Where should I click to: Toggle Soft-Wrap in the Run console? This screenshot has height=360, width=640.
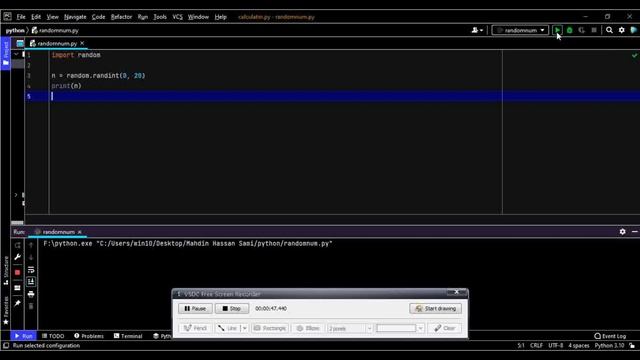(x=31, y=270)
